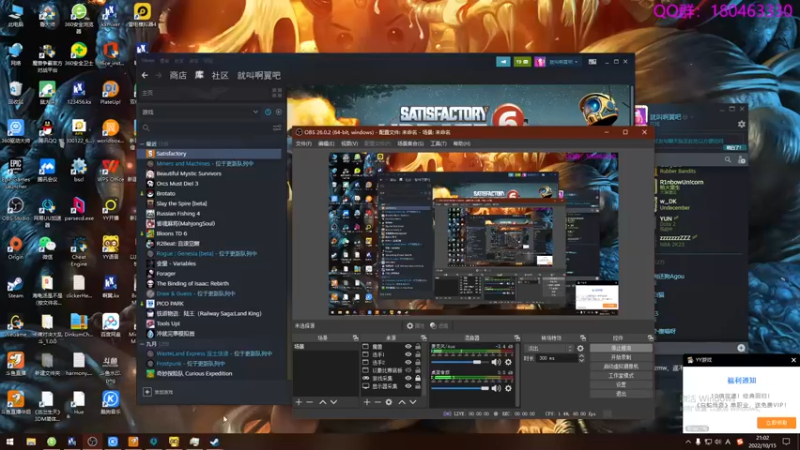Lock the first OBS source

[x=418, y=346]
